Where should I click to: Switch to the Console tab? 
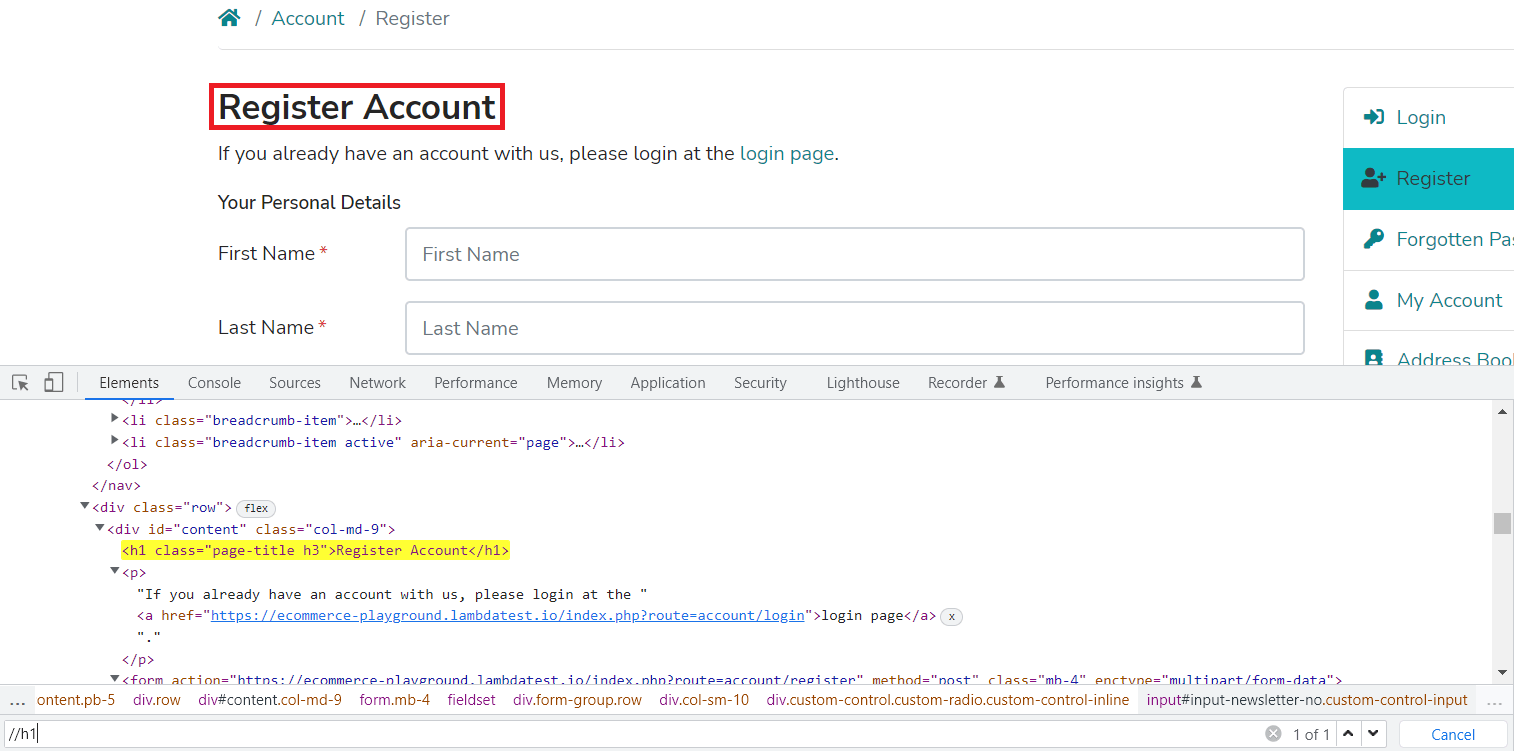tap(214, 383)
